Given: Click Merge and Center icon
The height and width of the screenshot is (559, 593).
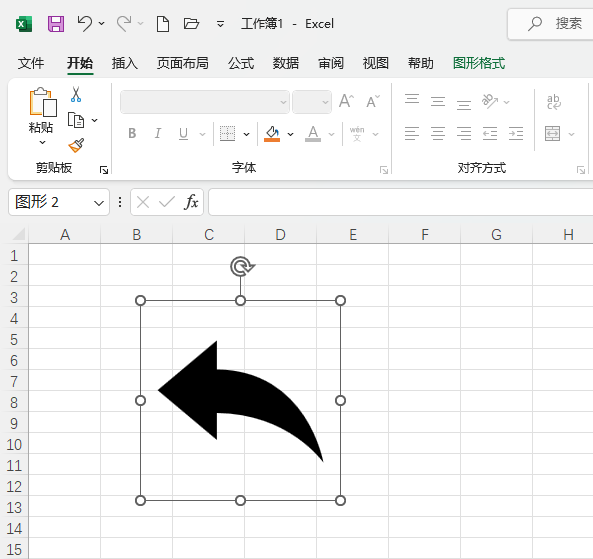Looking at the screenshot, I should (553, 134).
